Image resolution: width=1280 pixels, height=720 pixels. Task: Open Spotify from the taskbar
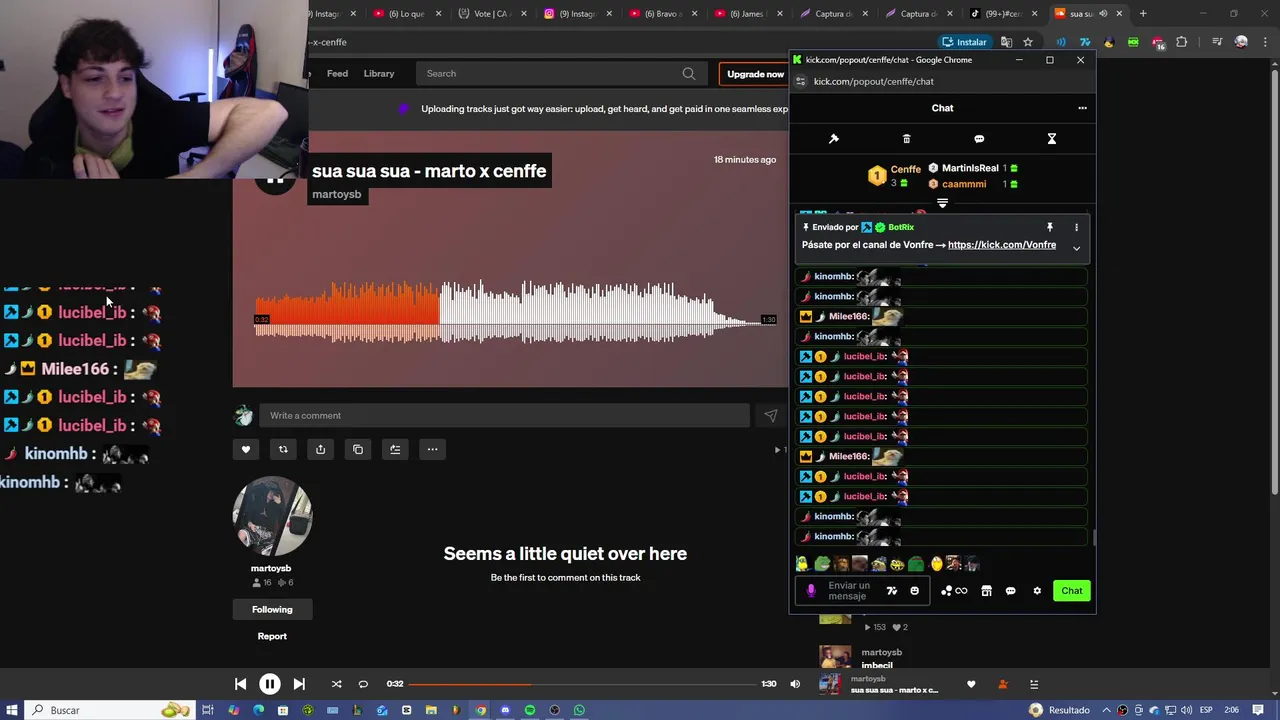pos(530,710)
